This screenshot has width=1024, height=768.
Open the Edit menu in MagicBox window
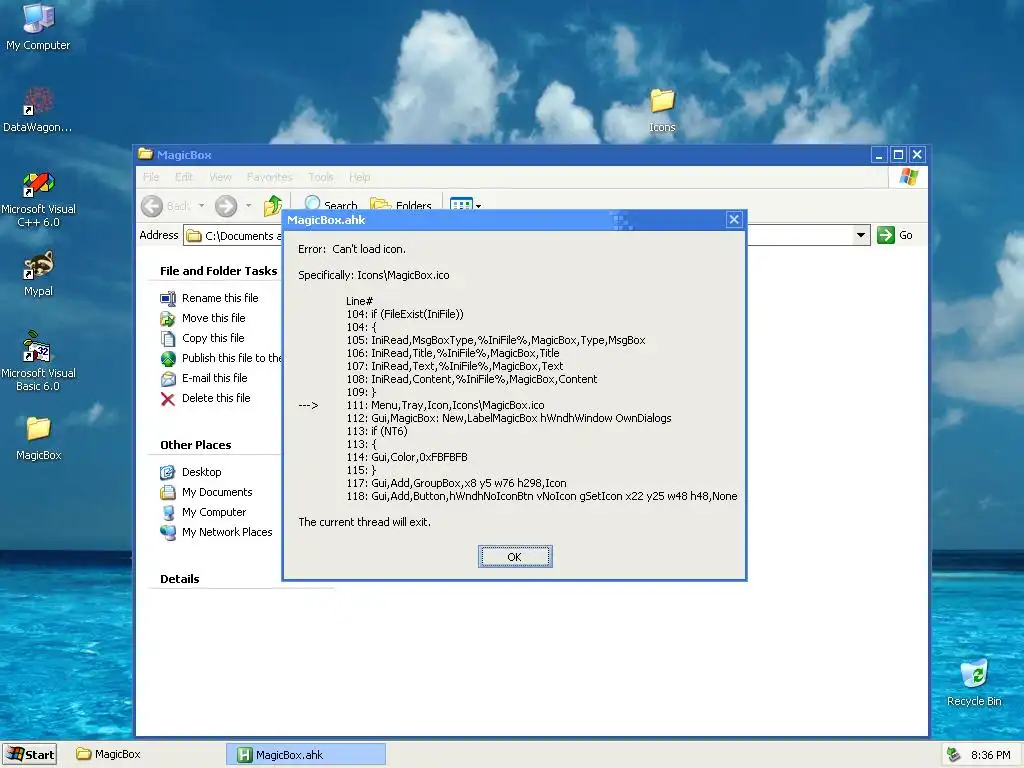pyautogui.click(x=184, y=177)
